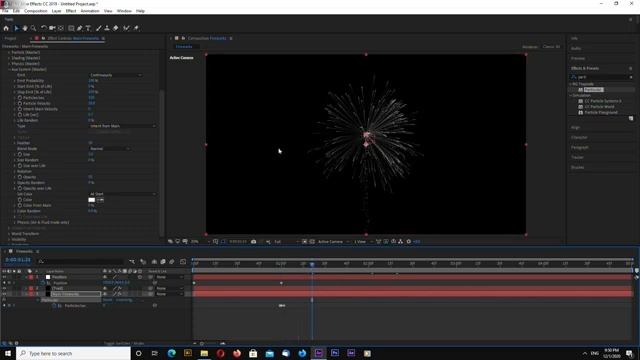Toggle stopwatch for Inherit Main Velocity
The width and height of the screenshot is (640, 360).
20,109
